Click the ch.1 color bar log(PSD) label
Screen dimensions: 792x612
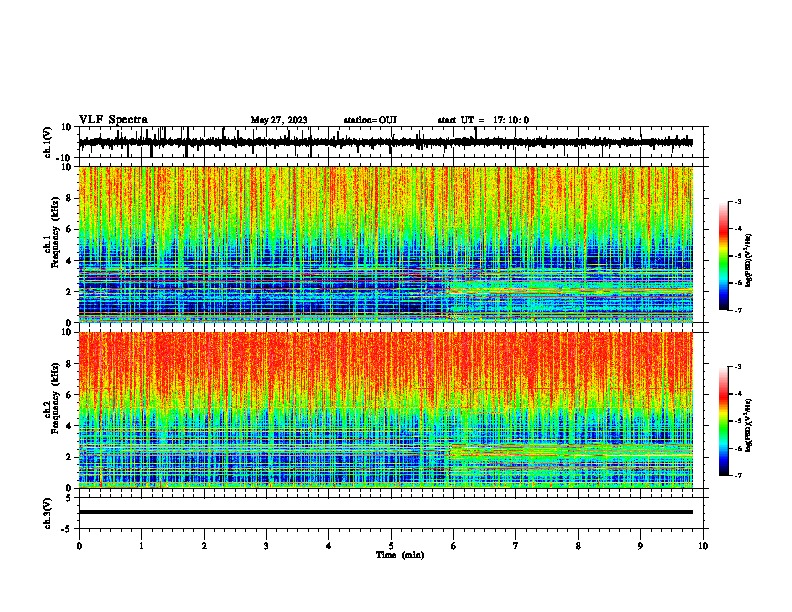coord(749,261)
